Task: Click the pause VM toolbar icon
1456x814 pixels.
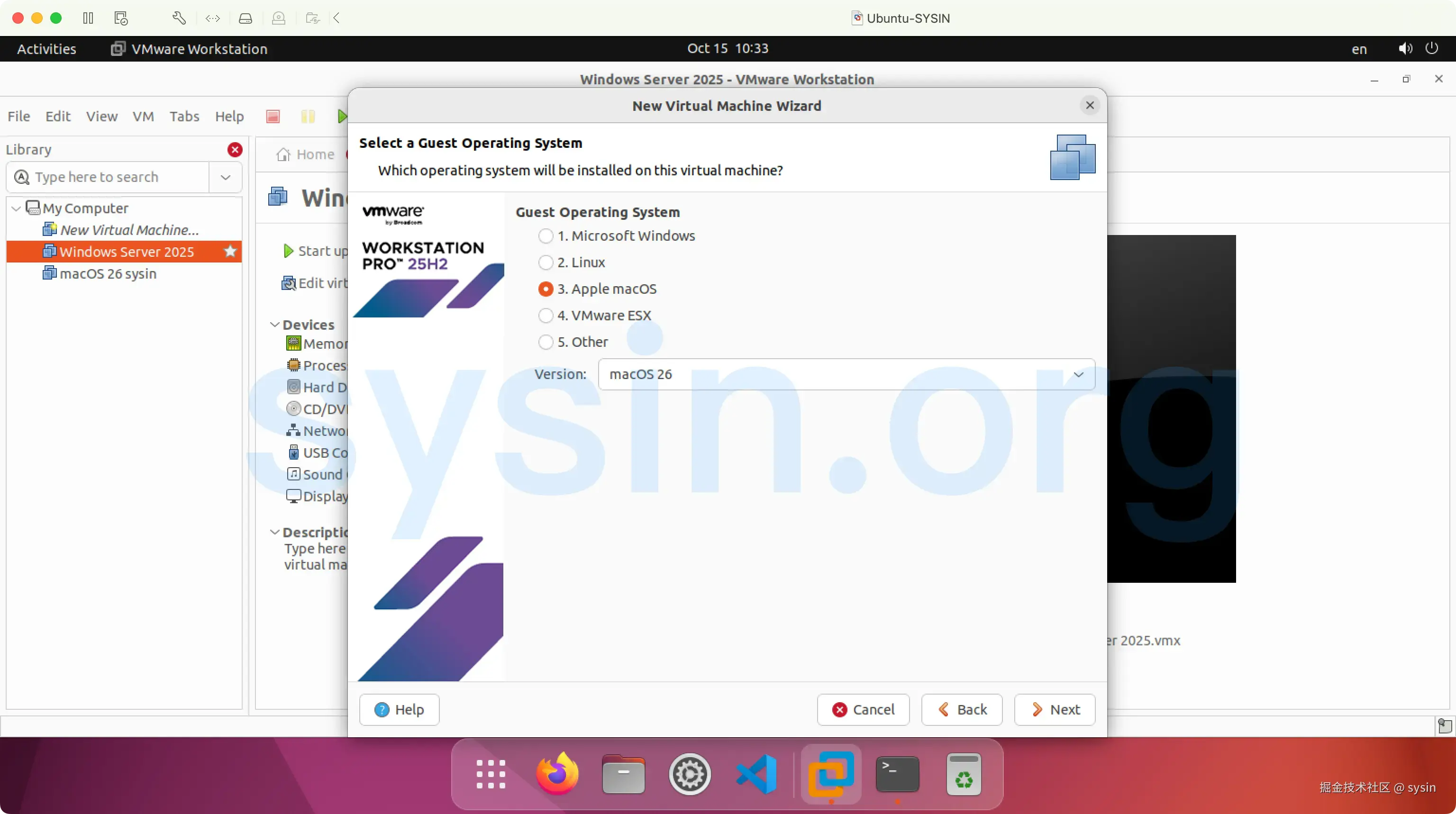Action: click(x=308, y=117)
